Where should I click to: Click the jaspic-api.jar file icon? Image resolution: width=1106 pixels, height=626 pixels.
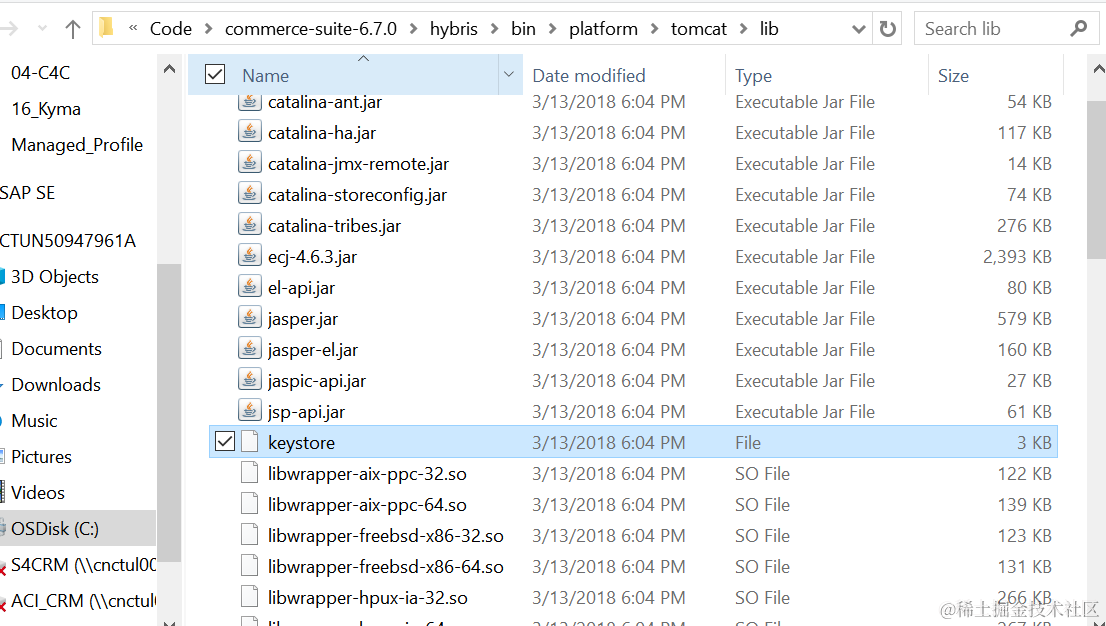(x=250, y=380)
